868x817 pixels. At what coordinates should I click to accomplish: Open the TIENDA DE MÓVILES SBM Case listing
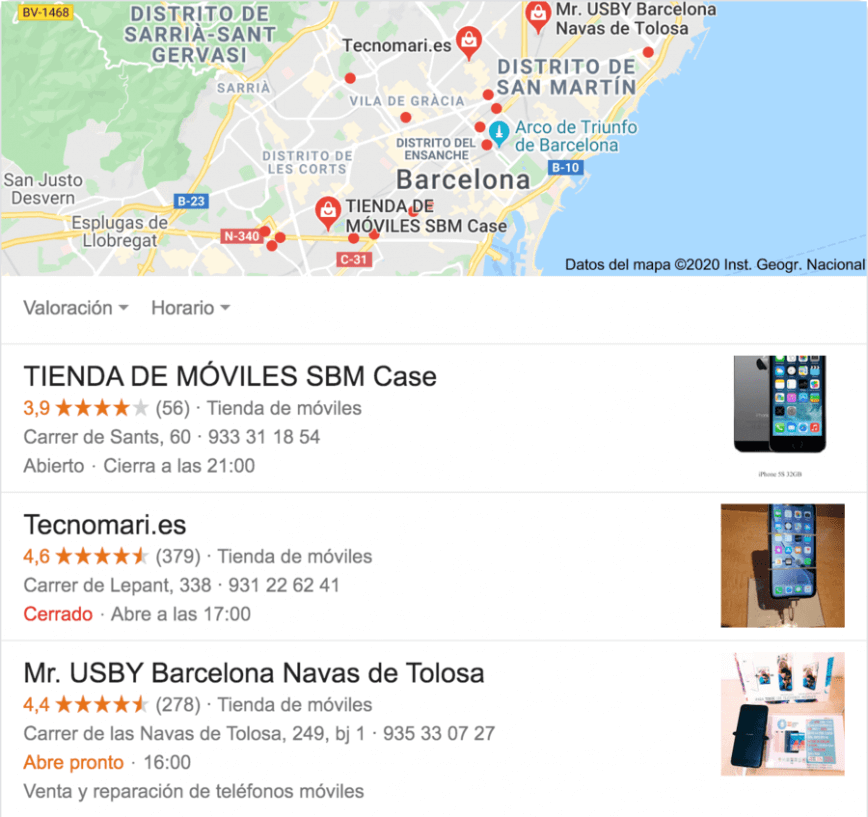click(x=230, y=376)
